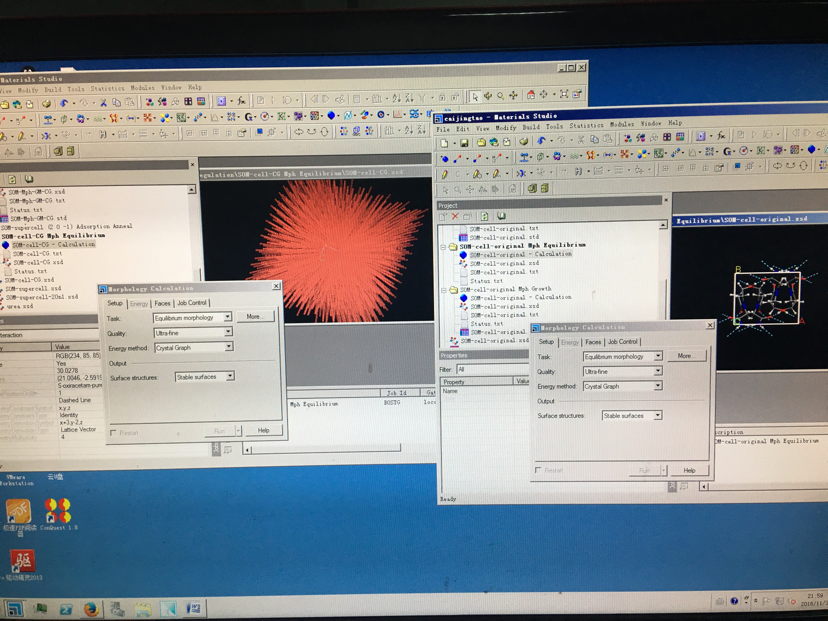Screen dimensions: 828x621
Task: Click green book icon in left explorer panel
Action: tap(29, 180)
